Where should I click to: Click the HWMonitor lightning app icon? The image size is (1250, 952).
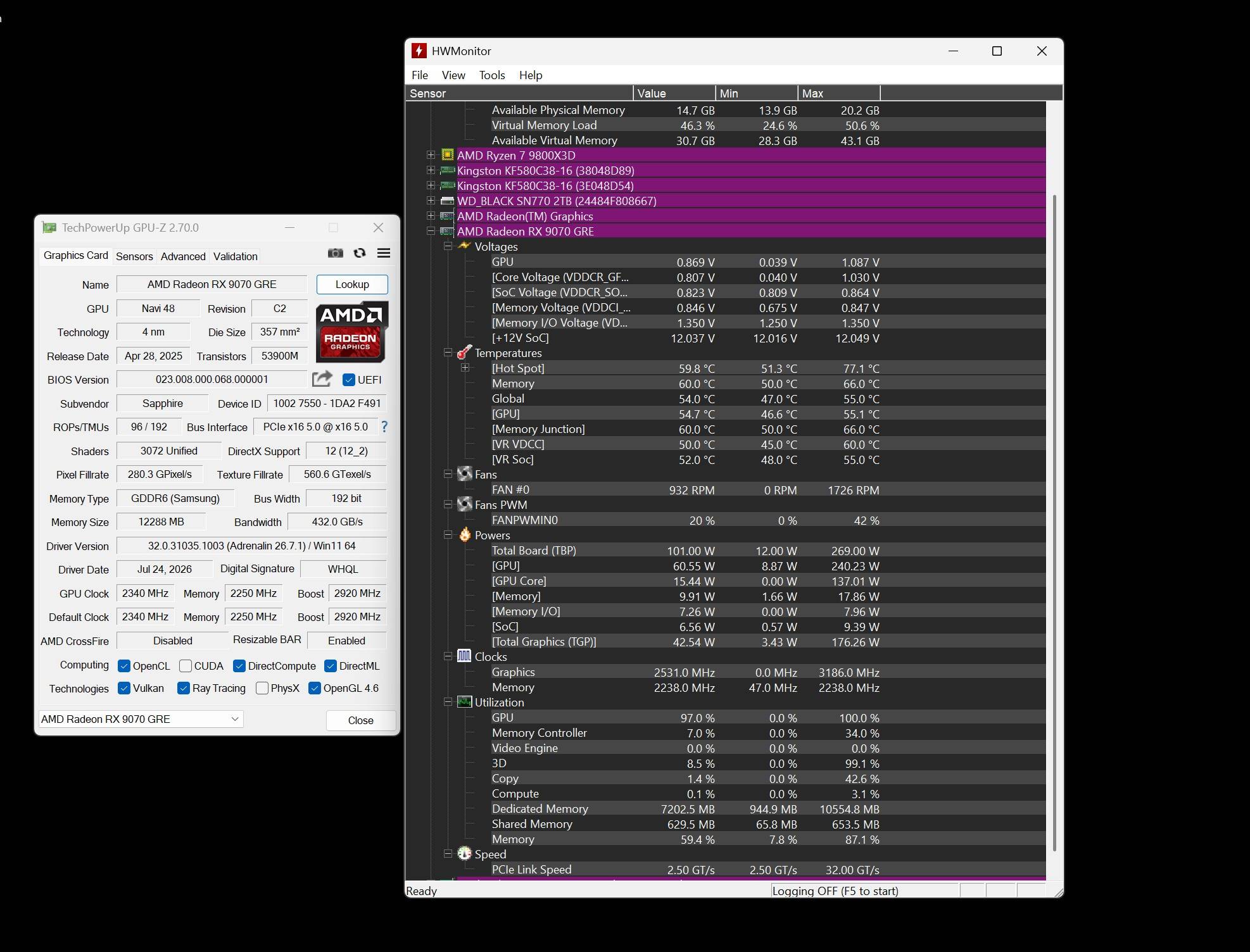pos(419,51)
